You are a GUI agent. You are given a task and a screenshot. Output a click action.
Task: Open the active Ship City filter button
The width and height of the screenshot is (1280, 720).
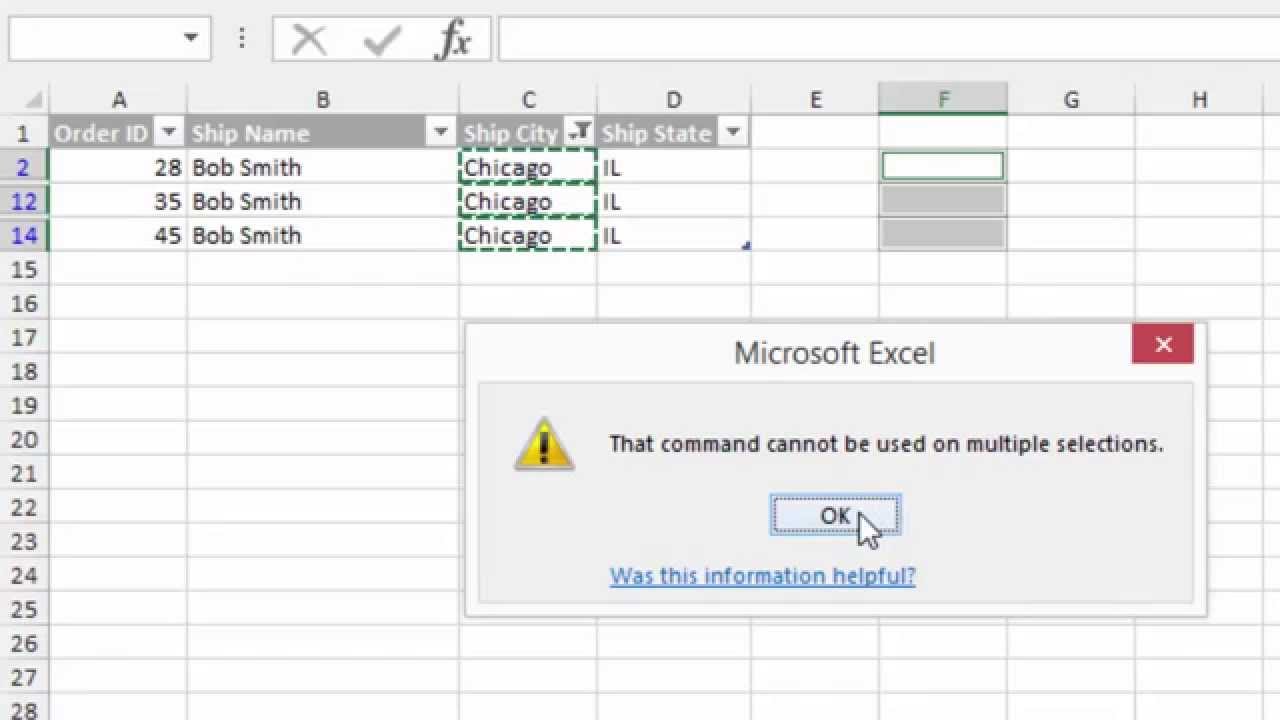tap(579, 133)
